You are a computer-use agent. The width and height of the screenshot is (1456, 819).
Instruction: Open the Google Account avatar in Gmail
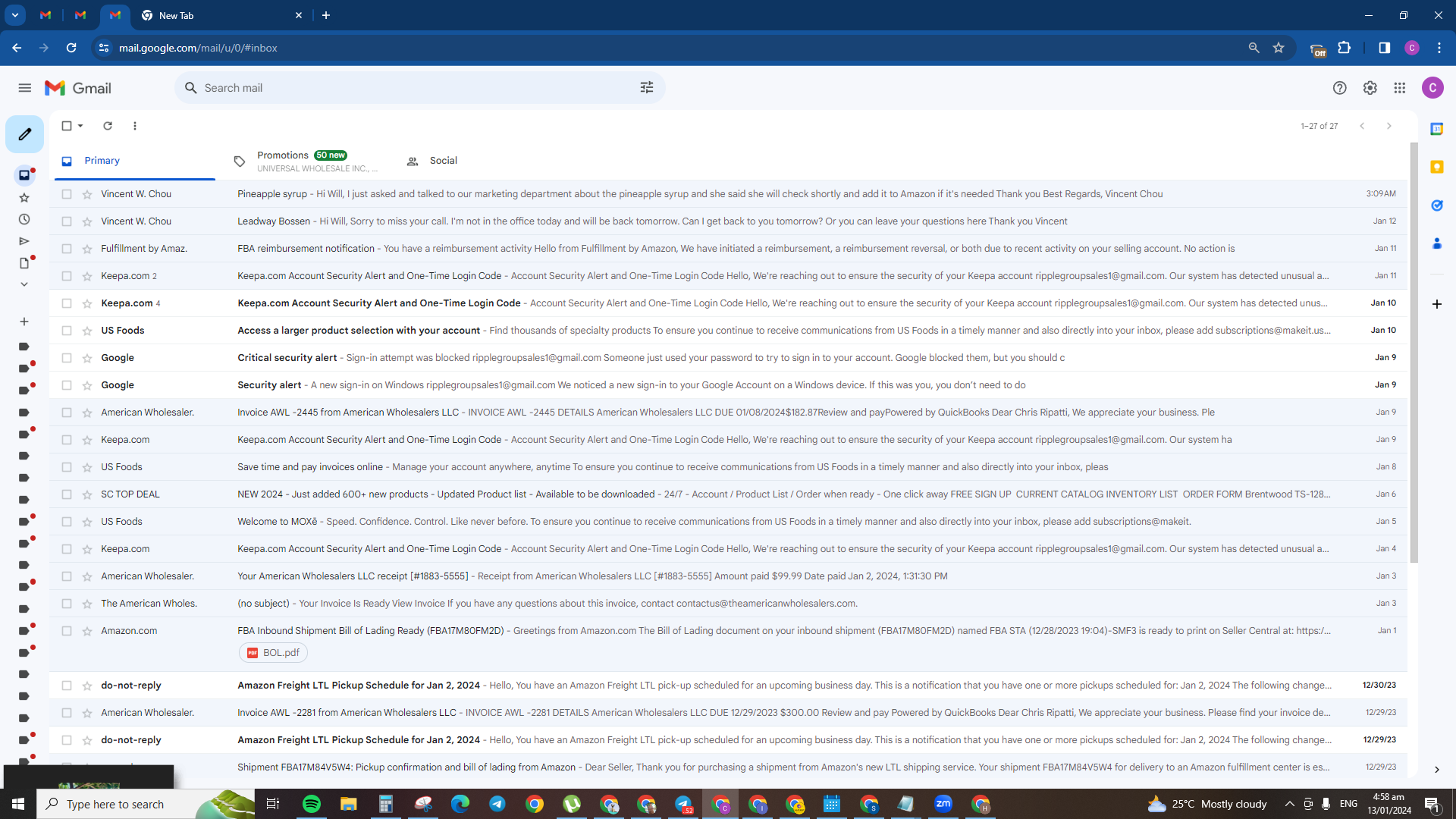(x=1432, y=88)
